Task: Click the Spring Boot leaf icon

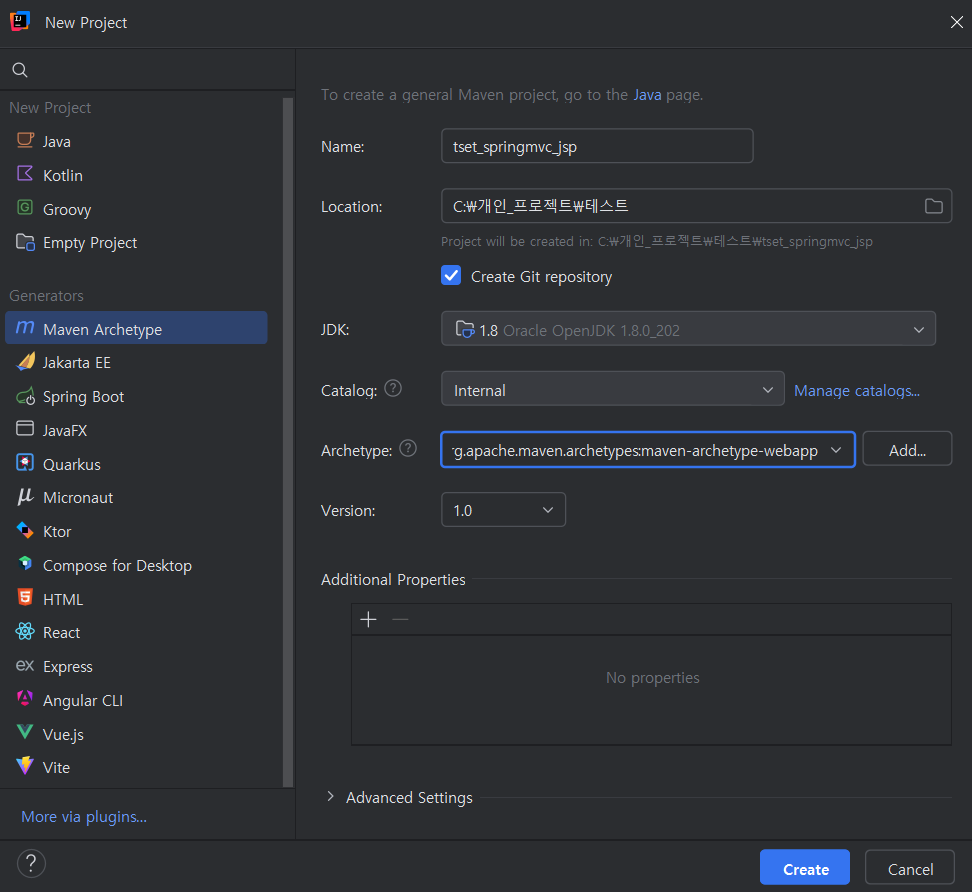Action: [x=25, y=395]
